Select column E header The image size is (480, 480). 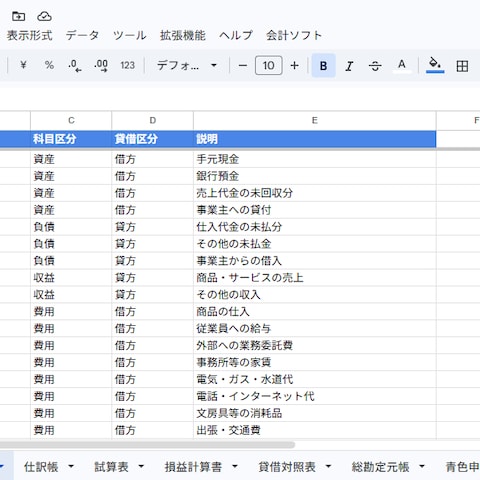click(315, 120)
